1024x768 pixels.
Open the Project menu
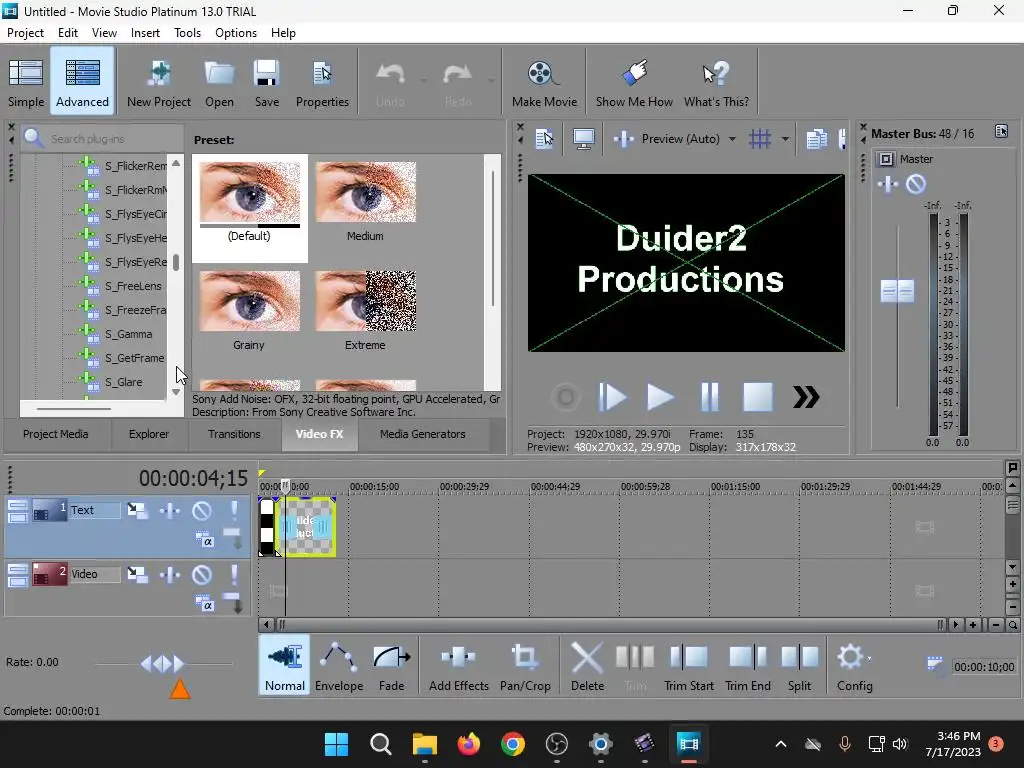(25, 33)
